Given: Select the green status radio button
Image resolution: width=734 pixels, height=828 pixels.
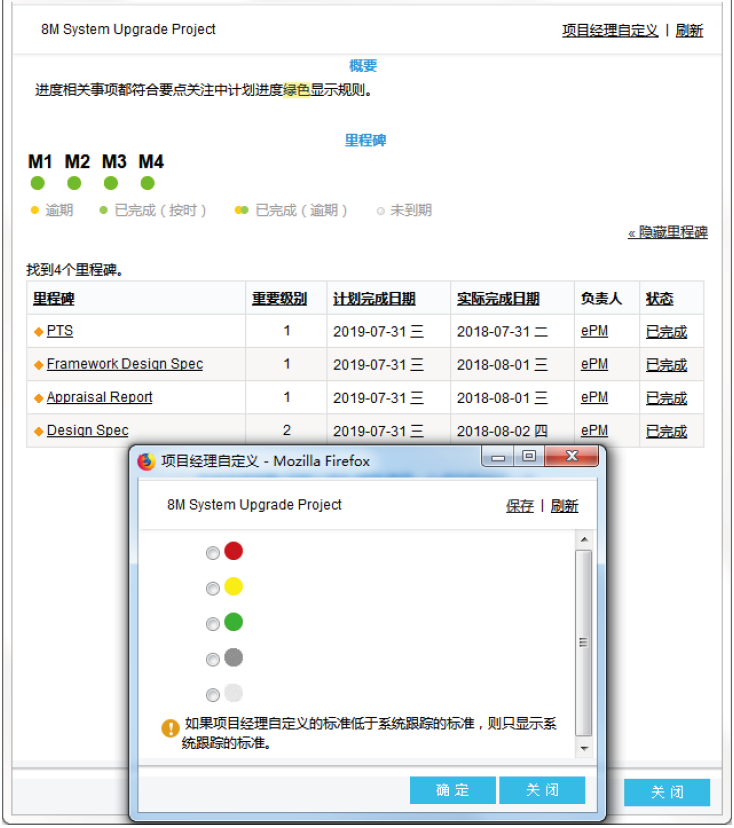Looking at the screenshot, I should click(x=213, y=624).
